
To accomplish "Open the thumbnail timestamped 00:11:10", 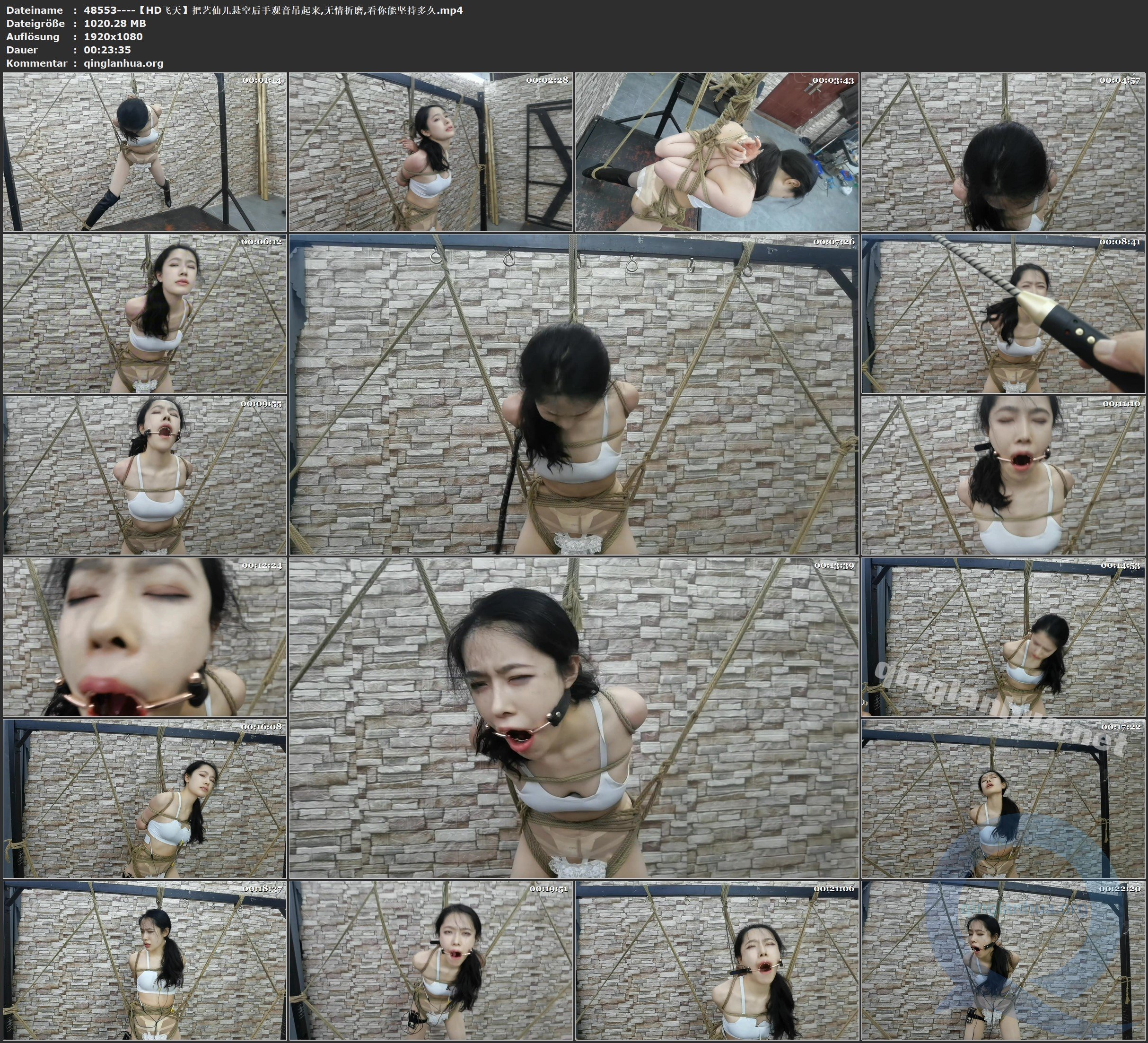I will click(1003, 475).
